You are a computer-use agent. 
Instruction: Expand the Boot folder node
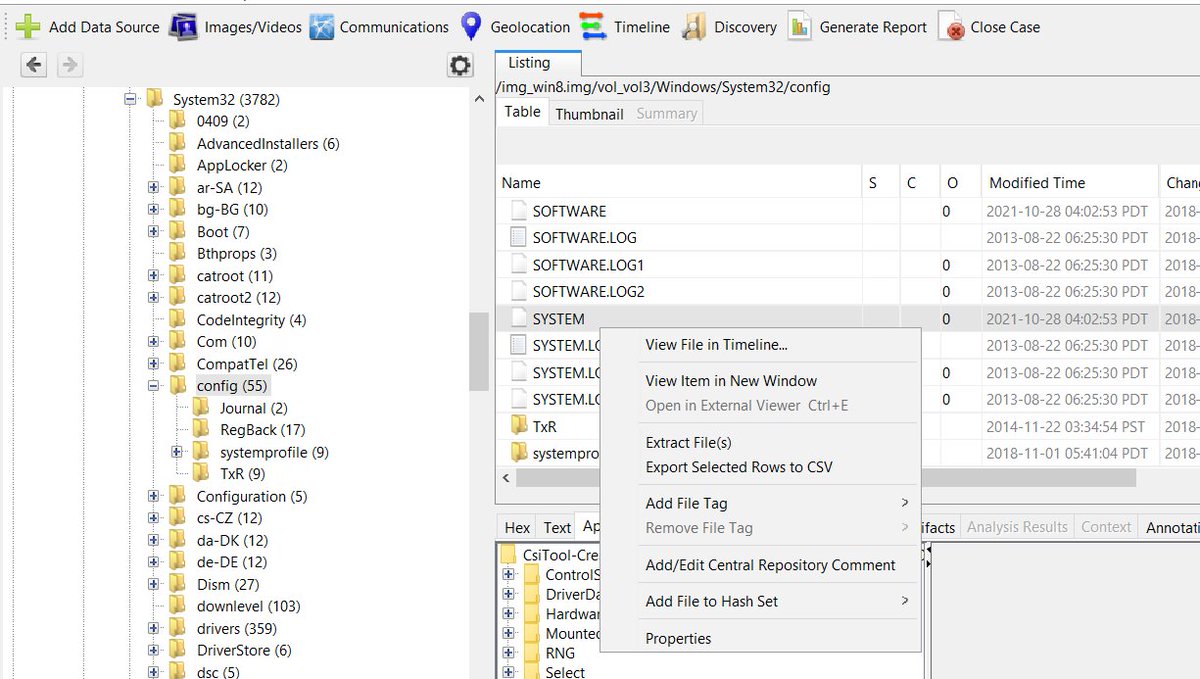pos(154,231)
